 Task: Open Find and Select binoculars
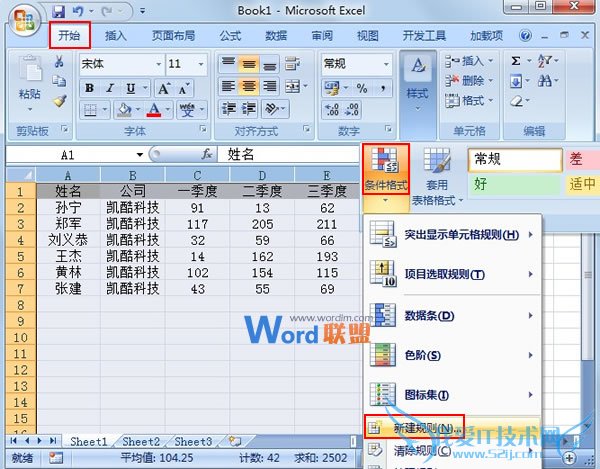click(x=544, y=81)
